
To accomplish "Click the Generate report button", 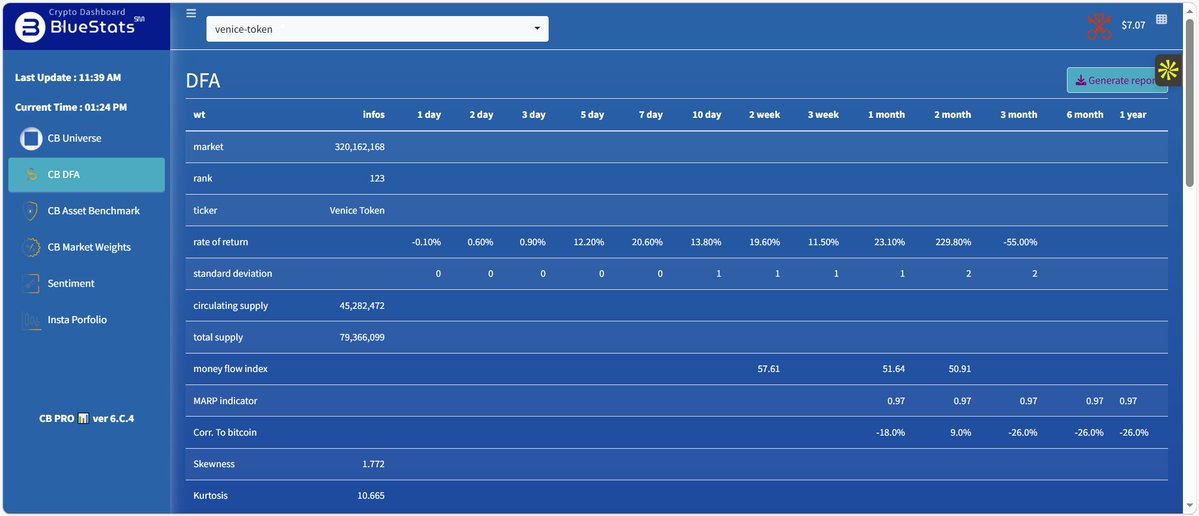I will click(1115, 81).
